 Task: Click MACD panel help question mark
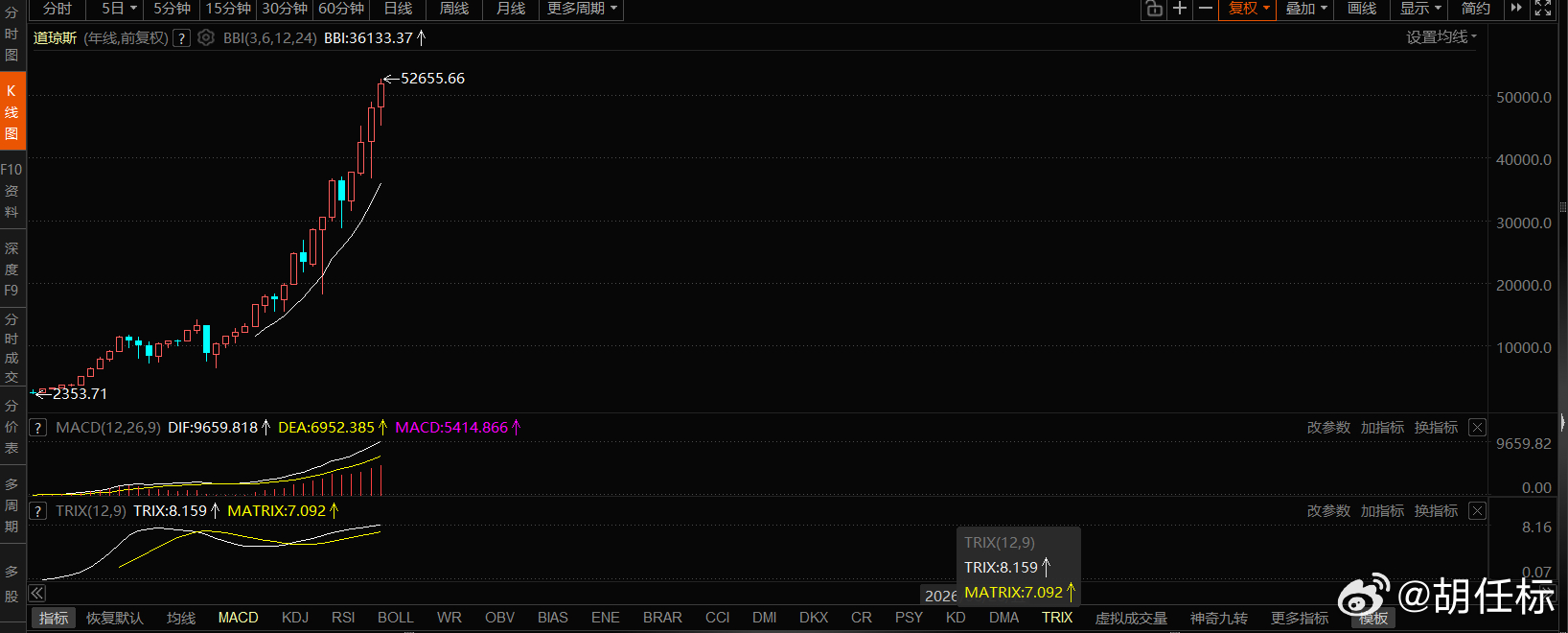[x=37, y=428]
